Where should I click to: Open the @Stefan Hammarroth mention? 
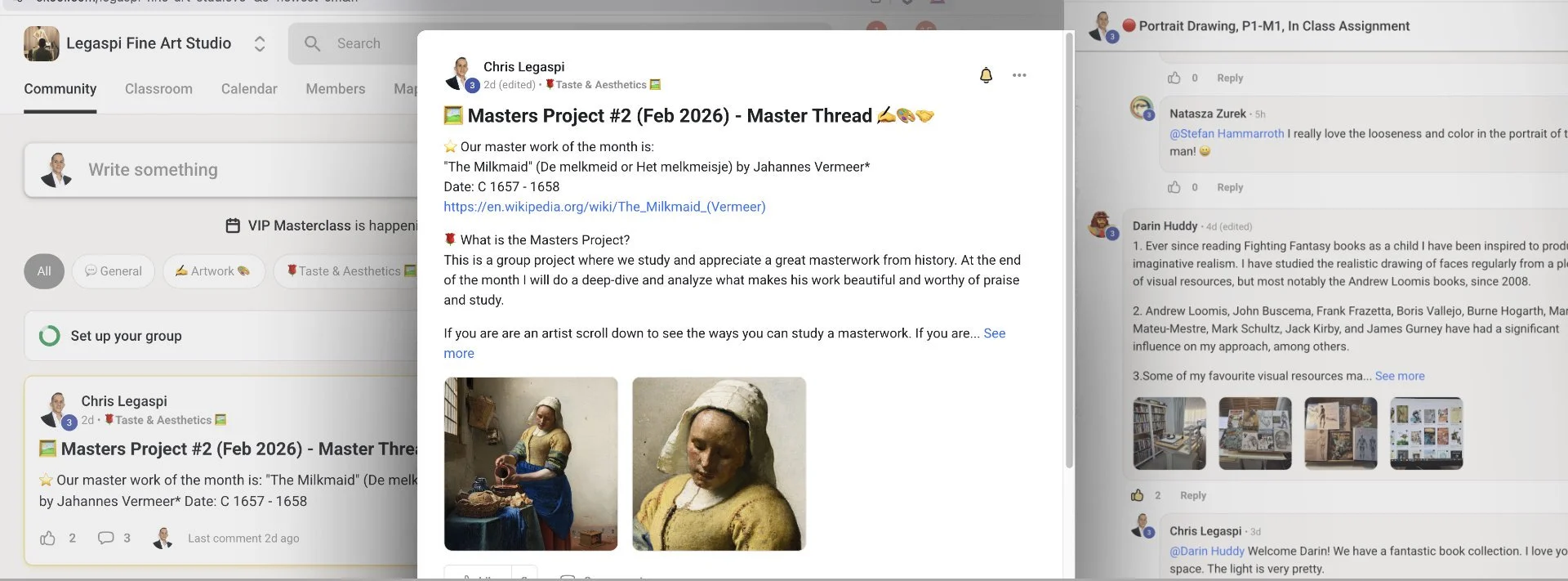(1227, 133)
